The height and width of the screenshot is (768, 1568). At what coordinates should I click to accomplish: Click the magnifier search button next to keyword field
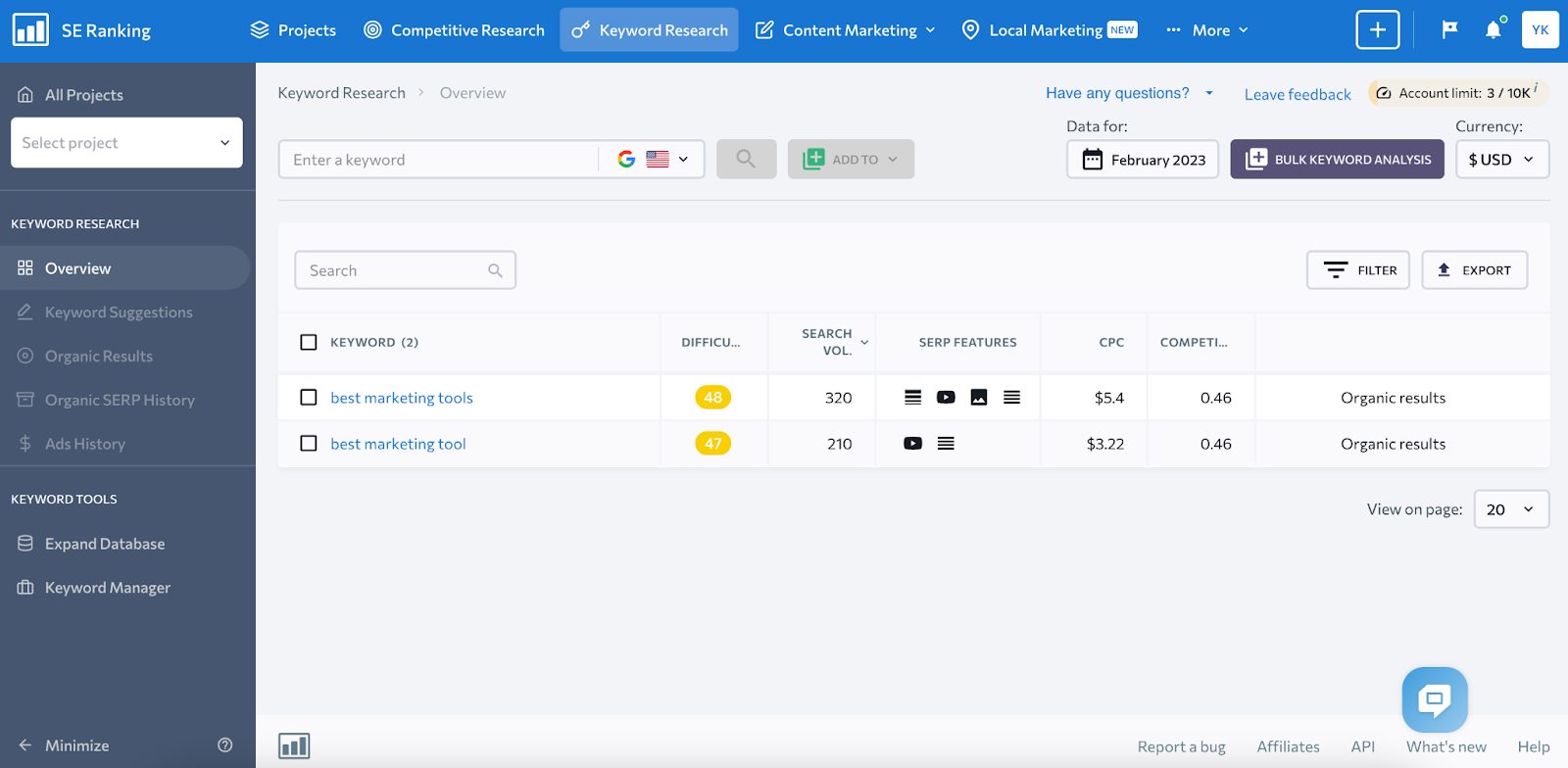pyautogui.click(x=746, y=159)
